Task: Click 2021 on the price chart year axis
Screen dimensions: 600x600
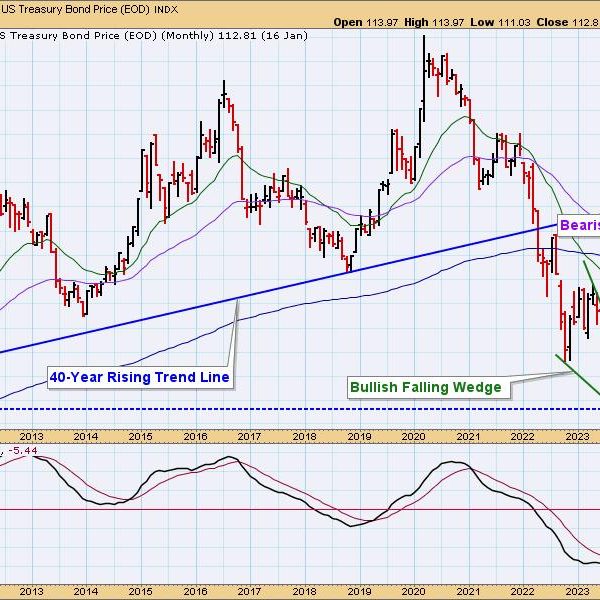Action: point(468,436)
